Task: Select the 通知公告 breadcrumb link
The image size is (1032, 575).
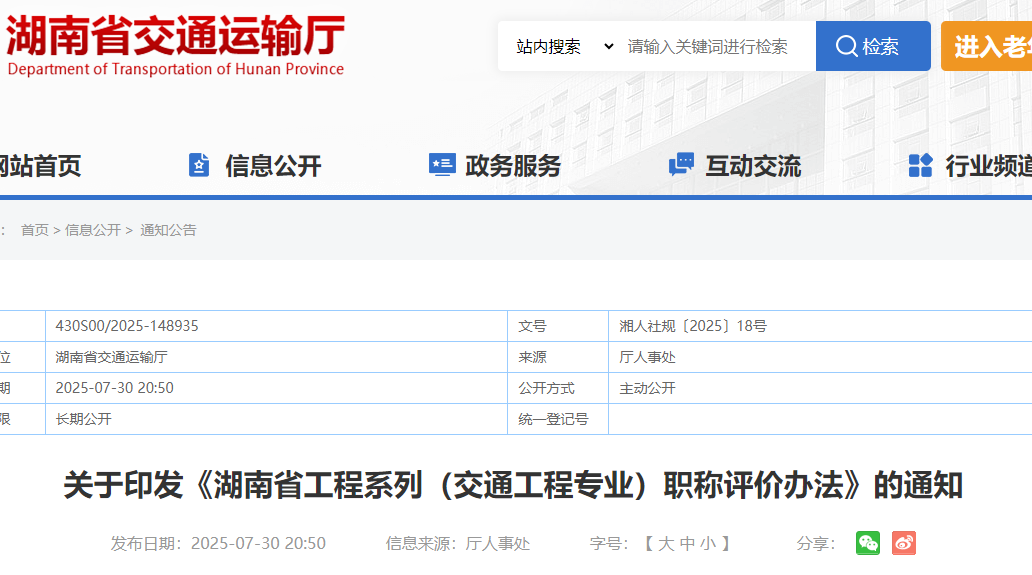Action: (168, 230)
